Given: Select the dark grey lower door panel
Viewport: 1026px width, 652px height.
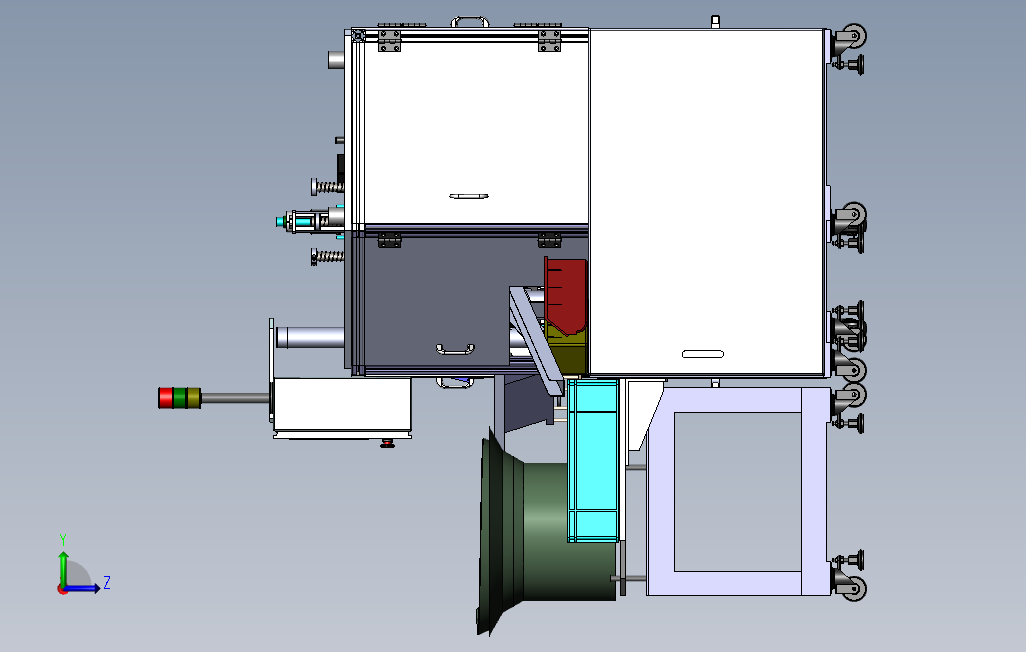Looking at the screenshot, I should coord(438,301).
